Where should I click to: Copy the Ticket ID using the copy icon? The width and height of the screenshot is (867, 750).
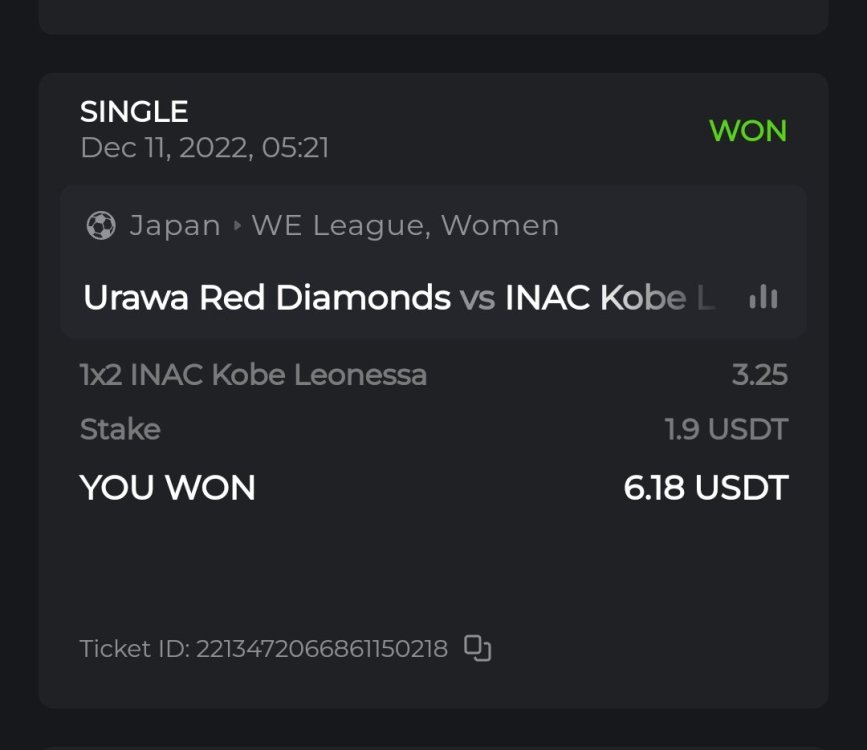click(478, 649)
